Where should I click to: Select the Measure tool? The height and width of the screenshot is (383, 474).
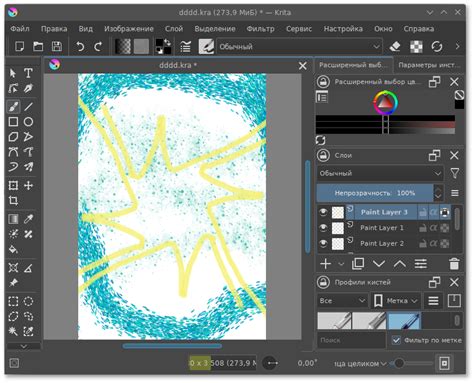[x=28, y=267]
